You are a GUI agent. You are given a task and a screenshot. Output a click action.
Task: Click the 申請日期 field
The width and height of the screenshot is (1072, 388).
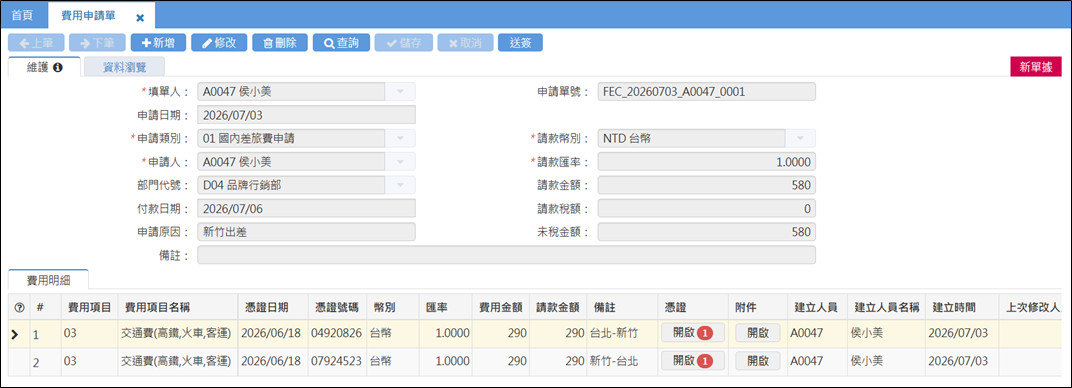(306, 115)
